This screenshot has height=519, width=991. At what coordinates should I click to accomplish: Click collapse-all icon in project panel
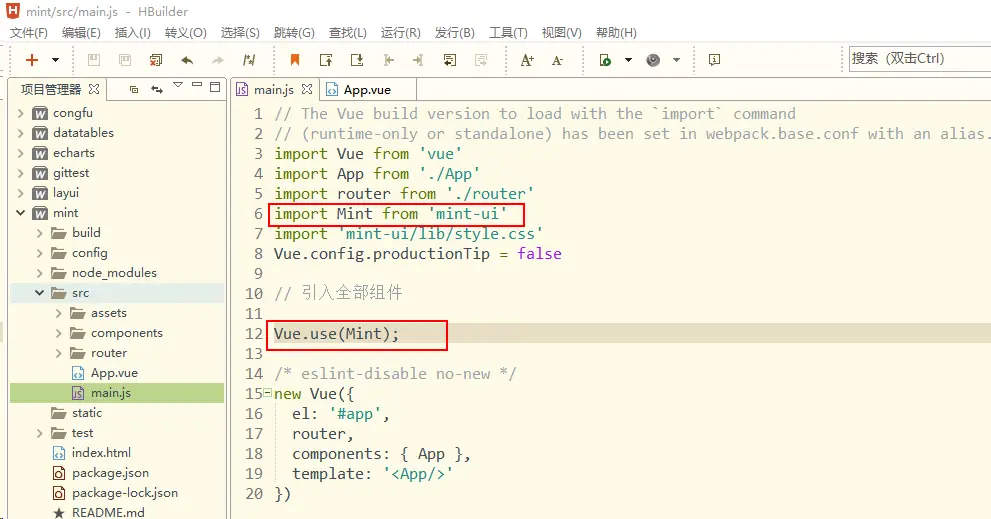pyautogui.click(x=133, y=90)
